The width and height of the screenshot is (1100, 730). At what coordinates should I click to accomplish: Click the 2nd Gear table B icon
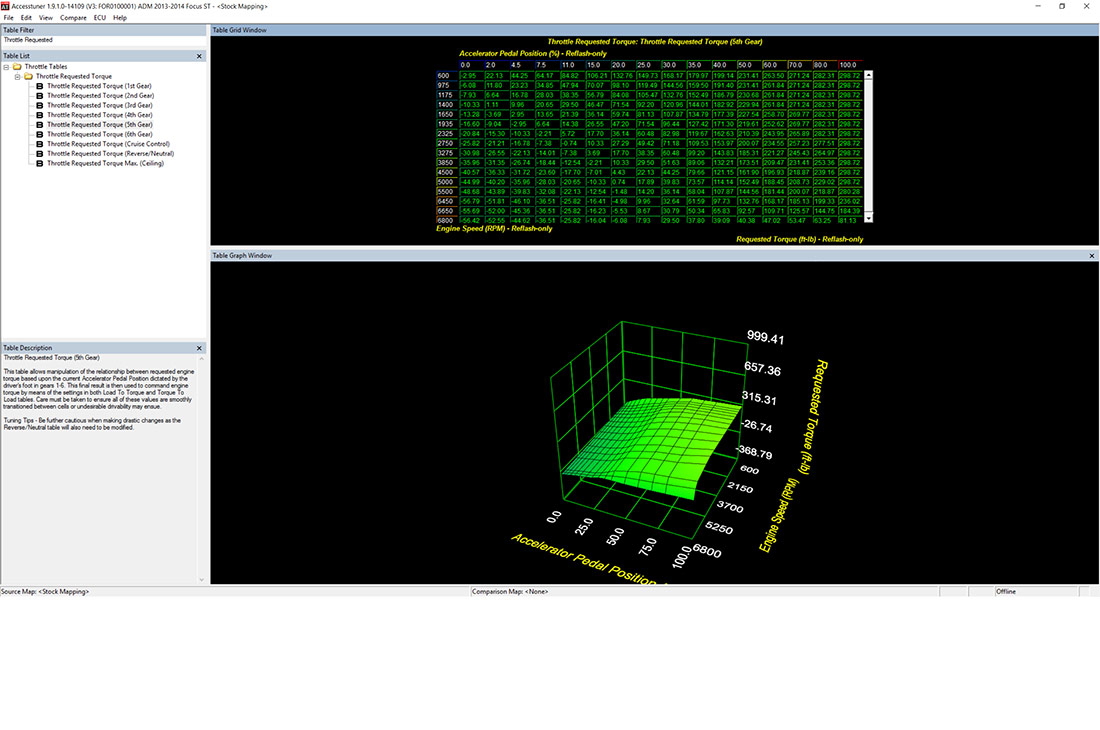point(39,95)
